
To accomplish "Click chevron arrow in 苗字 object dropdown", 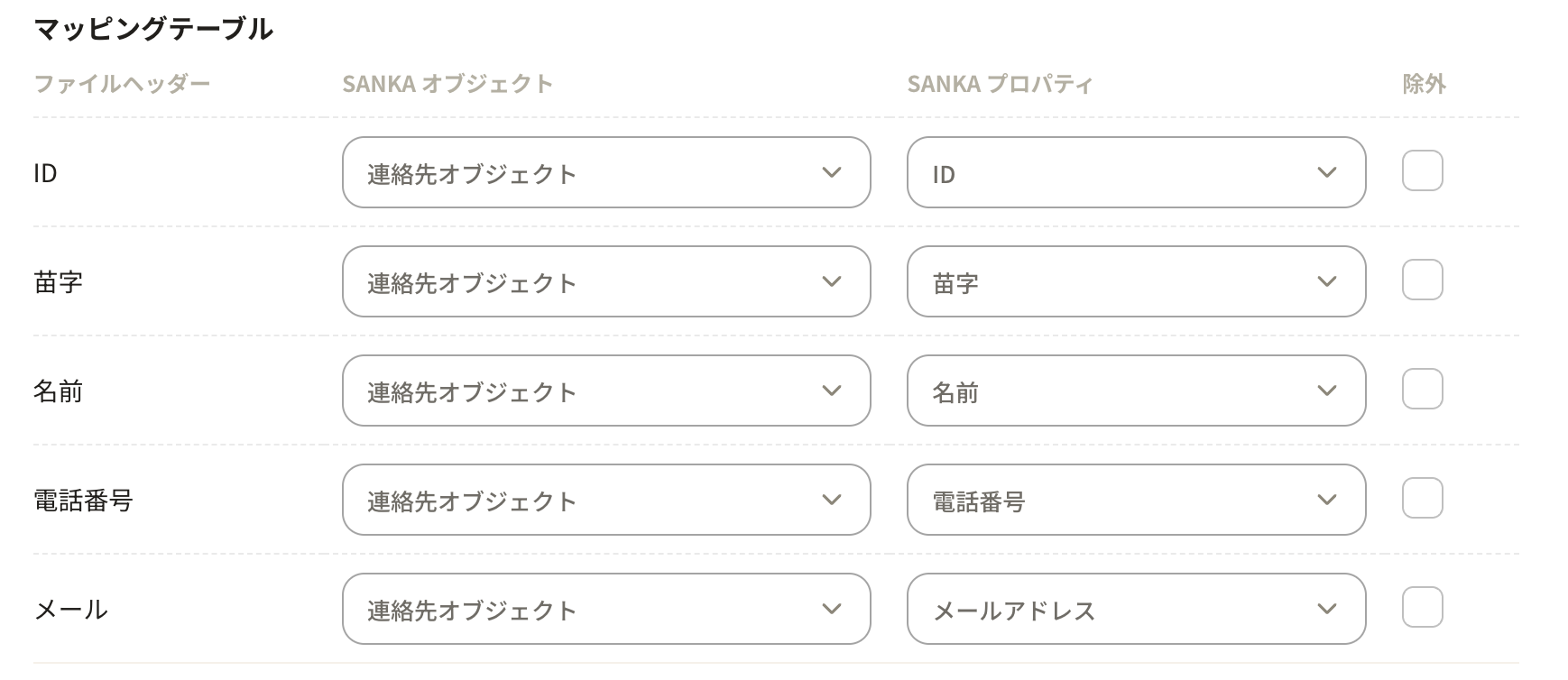I will click(832, 281).
